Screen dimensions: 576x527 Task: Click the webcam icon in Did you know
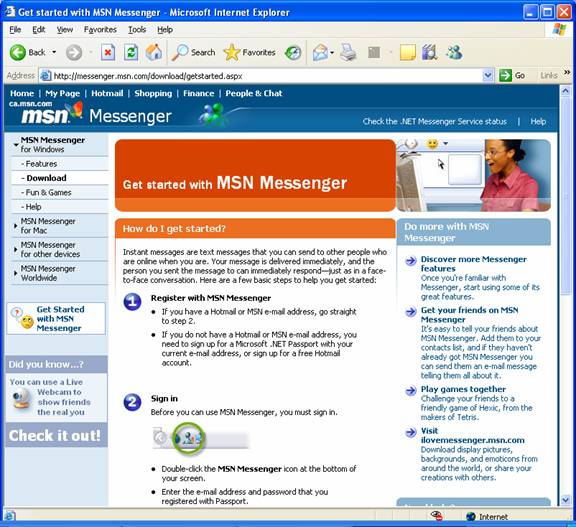point(21,398)
